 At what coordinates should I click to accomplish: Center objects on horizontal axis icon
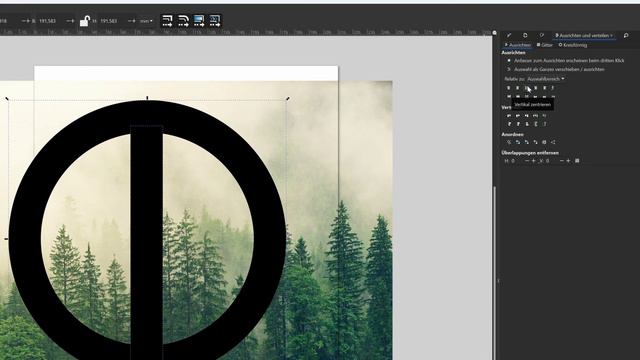pyautogui.click(x=527, y=97)
